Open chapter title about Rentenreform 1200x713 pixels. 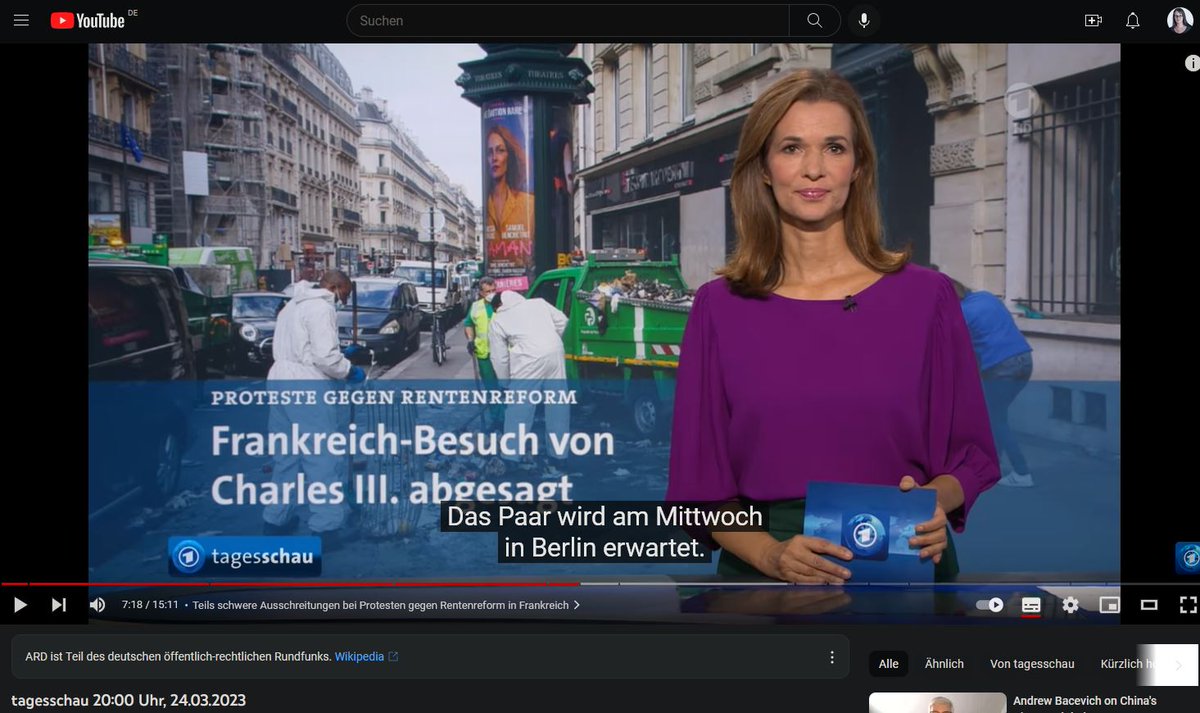tap(387, 605)
